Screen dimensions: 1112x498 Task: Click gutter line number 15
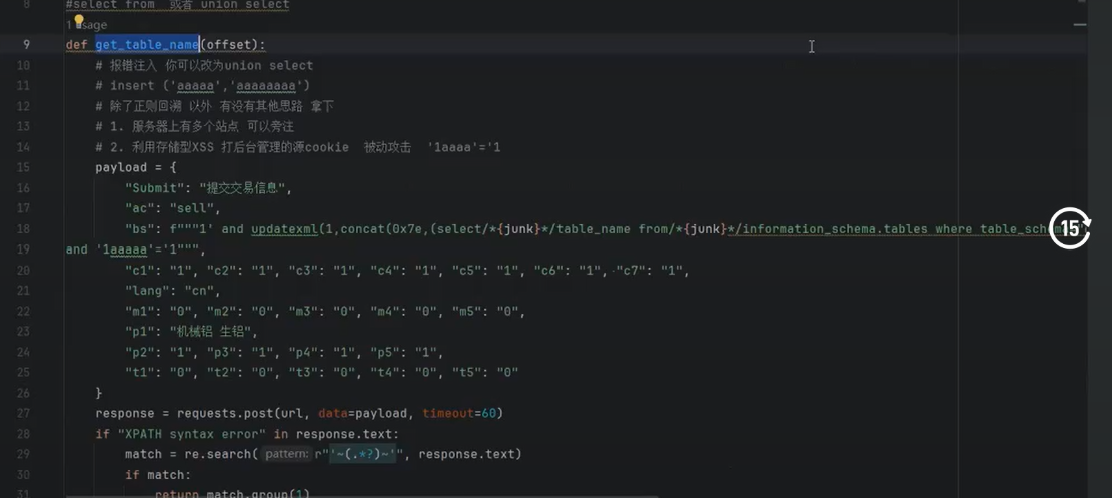tap(23, 167)
